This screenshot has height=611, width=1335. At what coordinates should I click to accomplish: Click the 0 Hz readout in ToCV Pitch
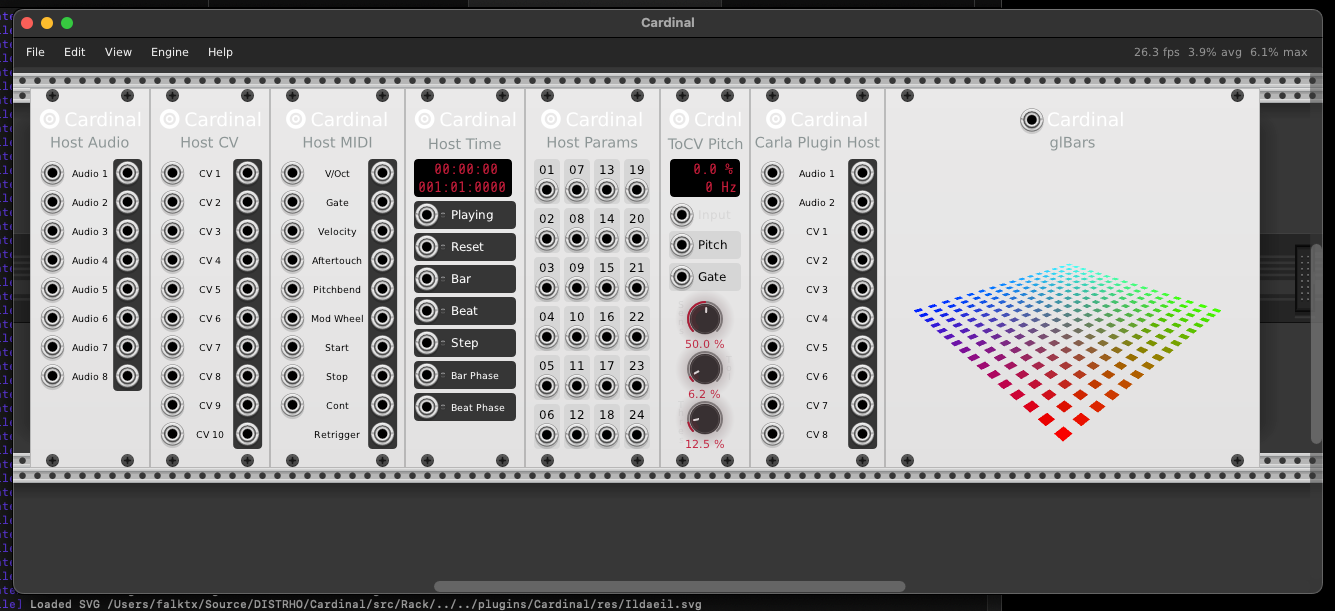pyautogui.click(x=721, y=187)
